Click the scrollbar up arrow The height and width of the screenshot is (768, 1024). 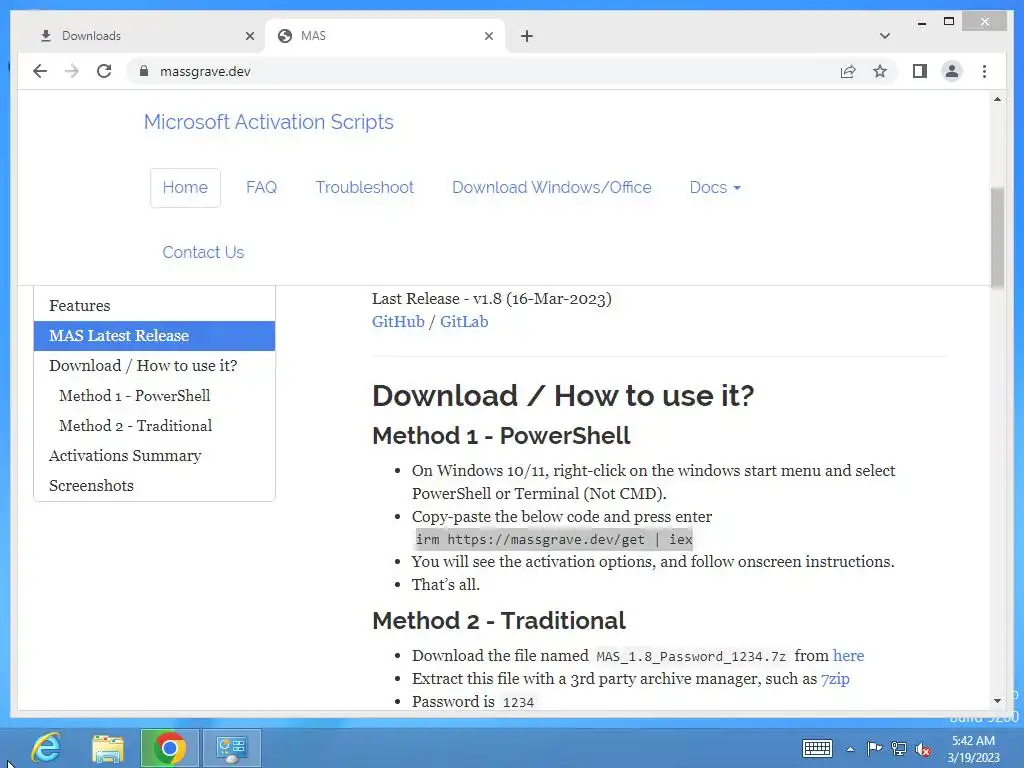997,99
